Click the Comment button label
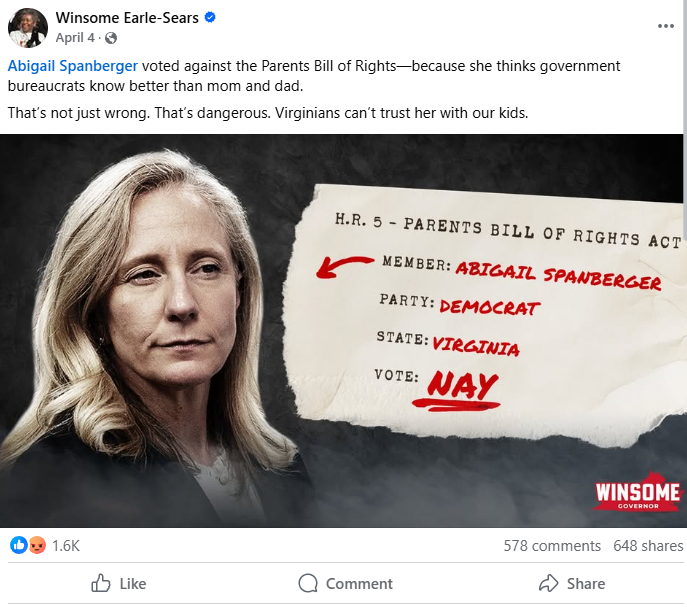Image resolution: width=687 pixels, height=607 pixels. coord(359,584)
